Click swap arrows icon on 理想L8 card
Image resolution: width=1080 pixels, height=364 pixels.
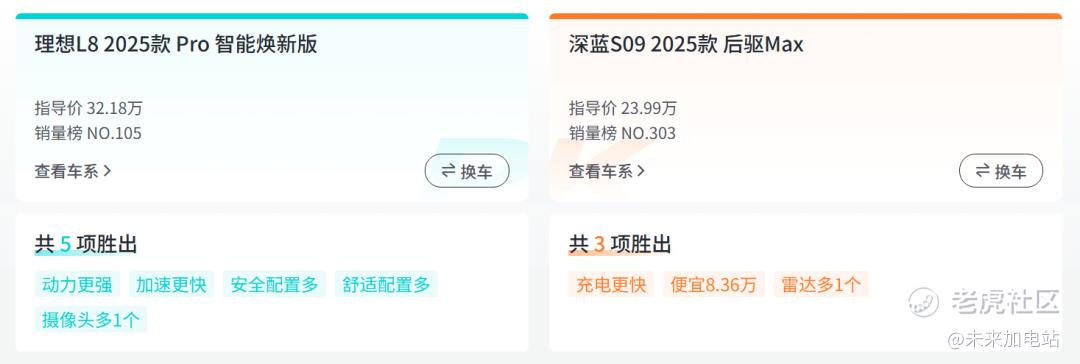click(448, 171)
